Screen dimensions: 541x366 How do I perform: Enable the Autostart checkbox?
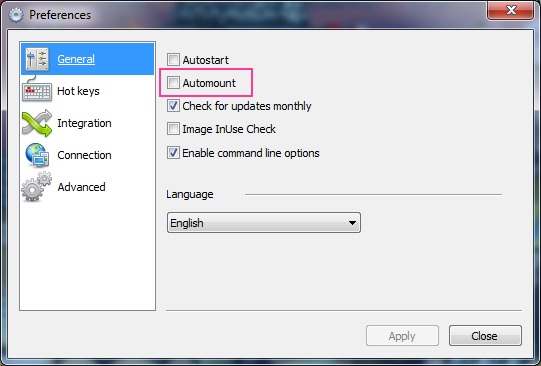pyautogui.click(x=173, y=59)
